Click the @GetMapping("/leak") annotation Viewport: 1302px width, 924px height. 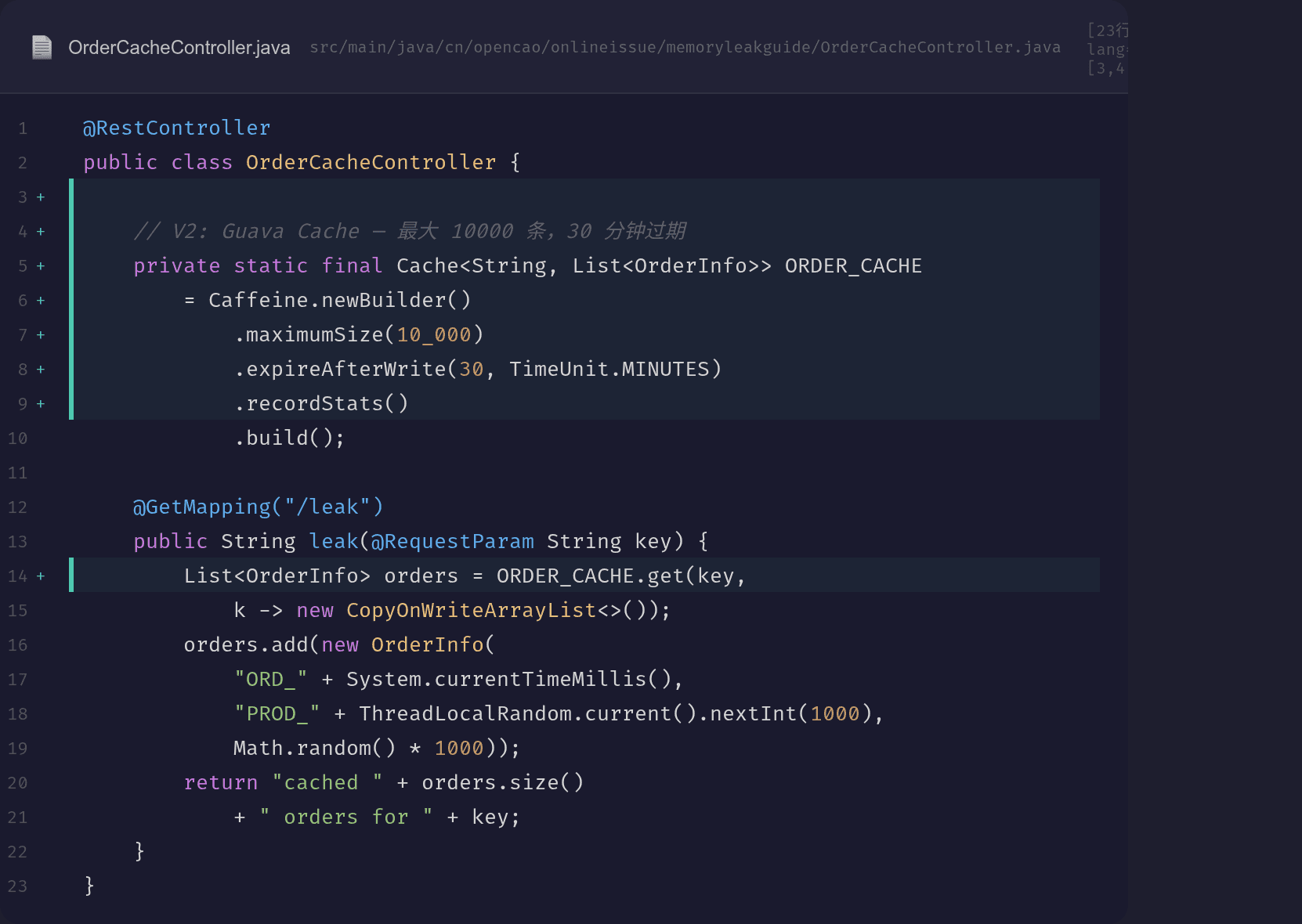pos(259,507)
